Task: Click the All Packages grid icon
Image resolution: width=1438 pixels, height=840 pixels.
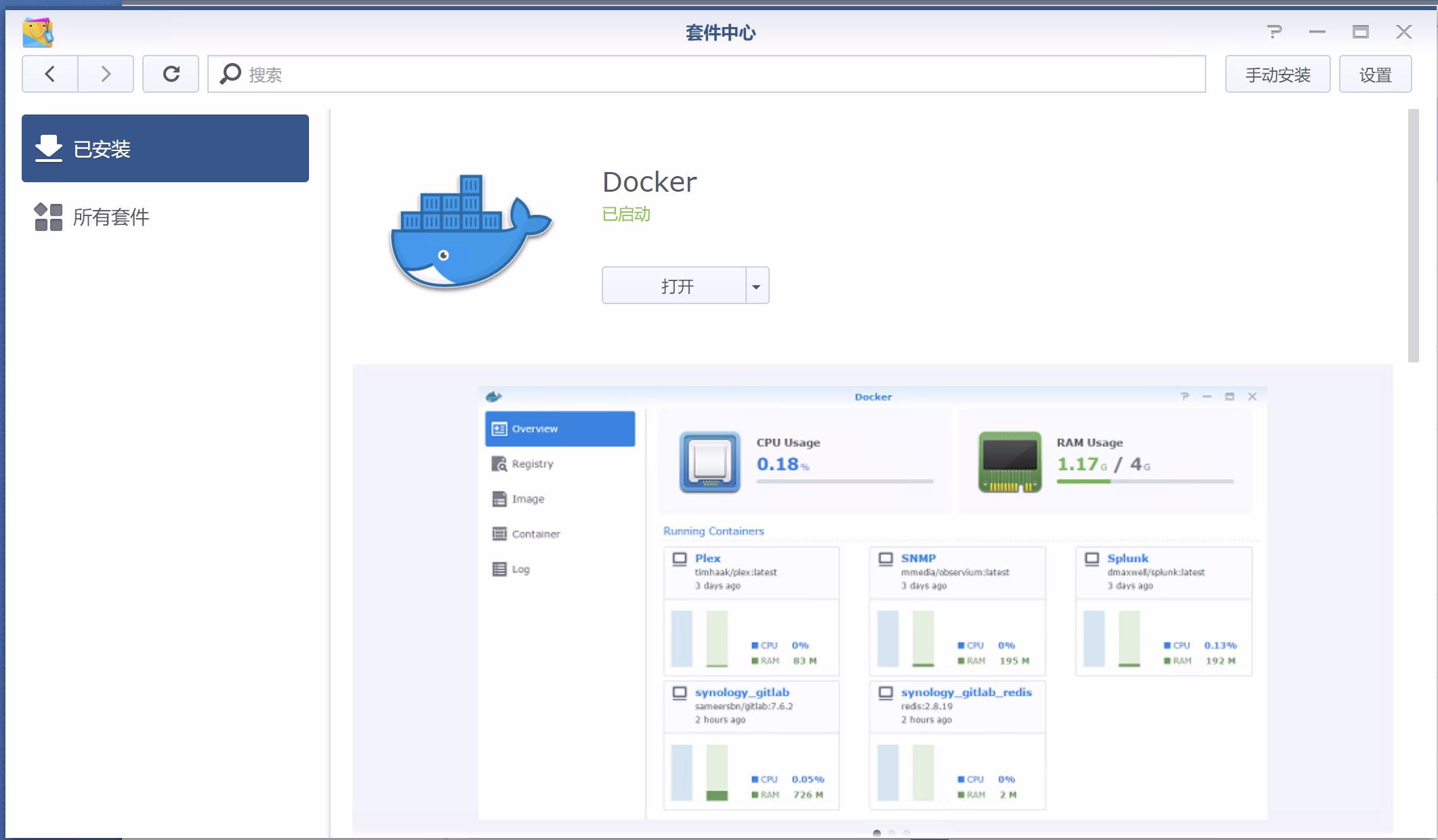Action: pyautogui.click(x=48, y=217)
